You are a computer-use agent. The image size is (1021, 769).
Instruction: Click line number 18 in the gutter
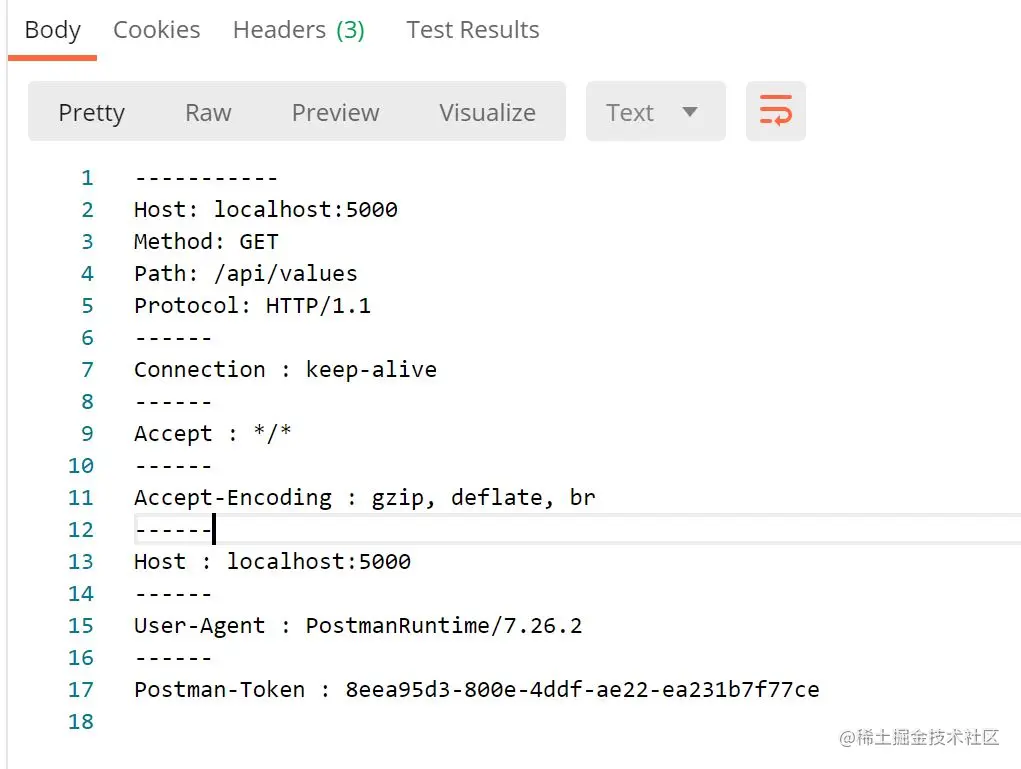[81, 722]
